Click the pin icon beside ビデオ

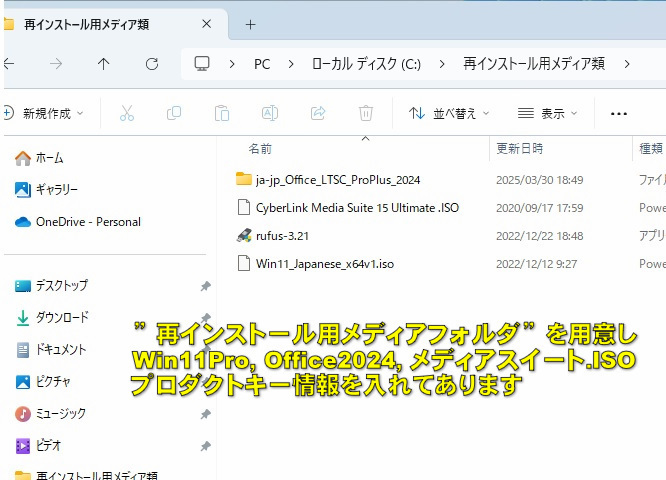[206, 446]
